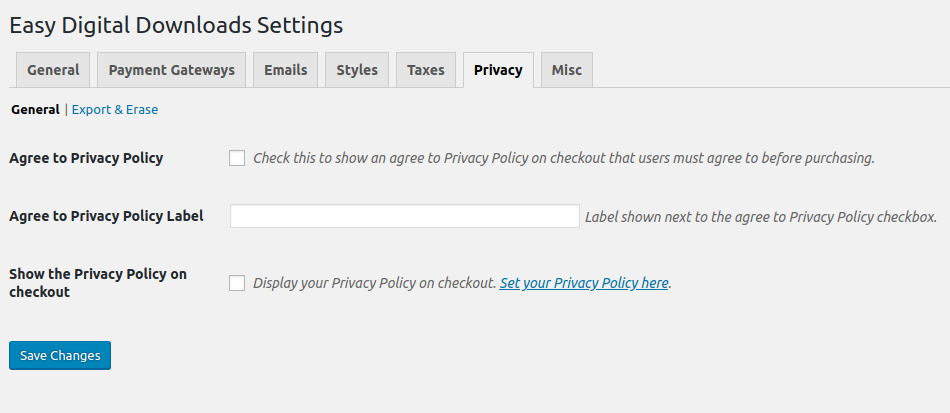Click the Privacy tab
The height and width of the screenshot is (413, 950).
pyautogui.click(x=498, y=70)
